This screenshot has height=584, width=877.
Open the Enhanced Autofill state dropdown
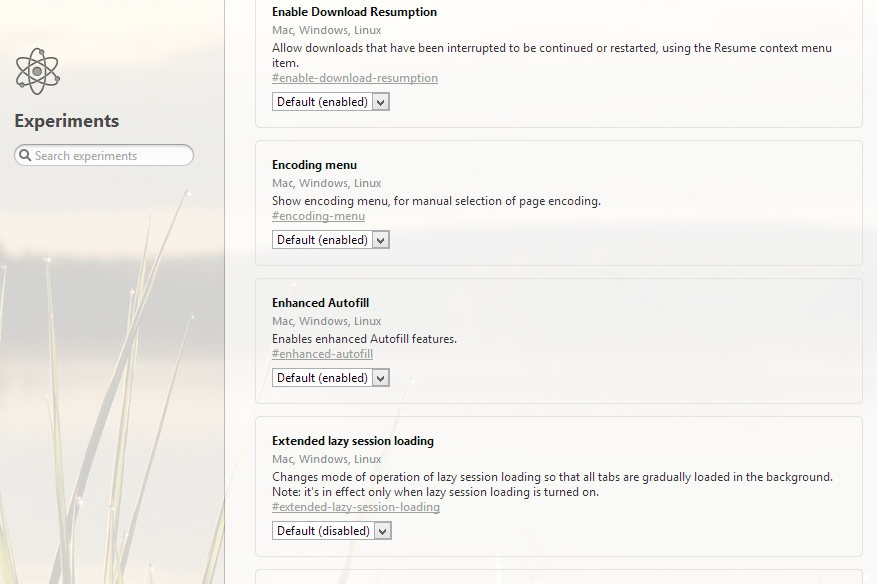tap(331, 378)
